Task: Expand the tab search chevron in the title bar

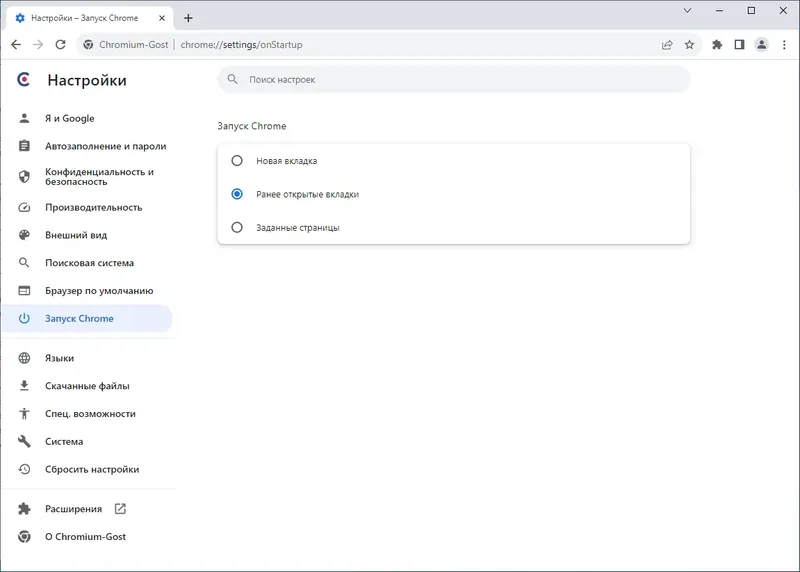Action: point(688,10)
